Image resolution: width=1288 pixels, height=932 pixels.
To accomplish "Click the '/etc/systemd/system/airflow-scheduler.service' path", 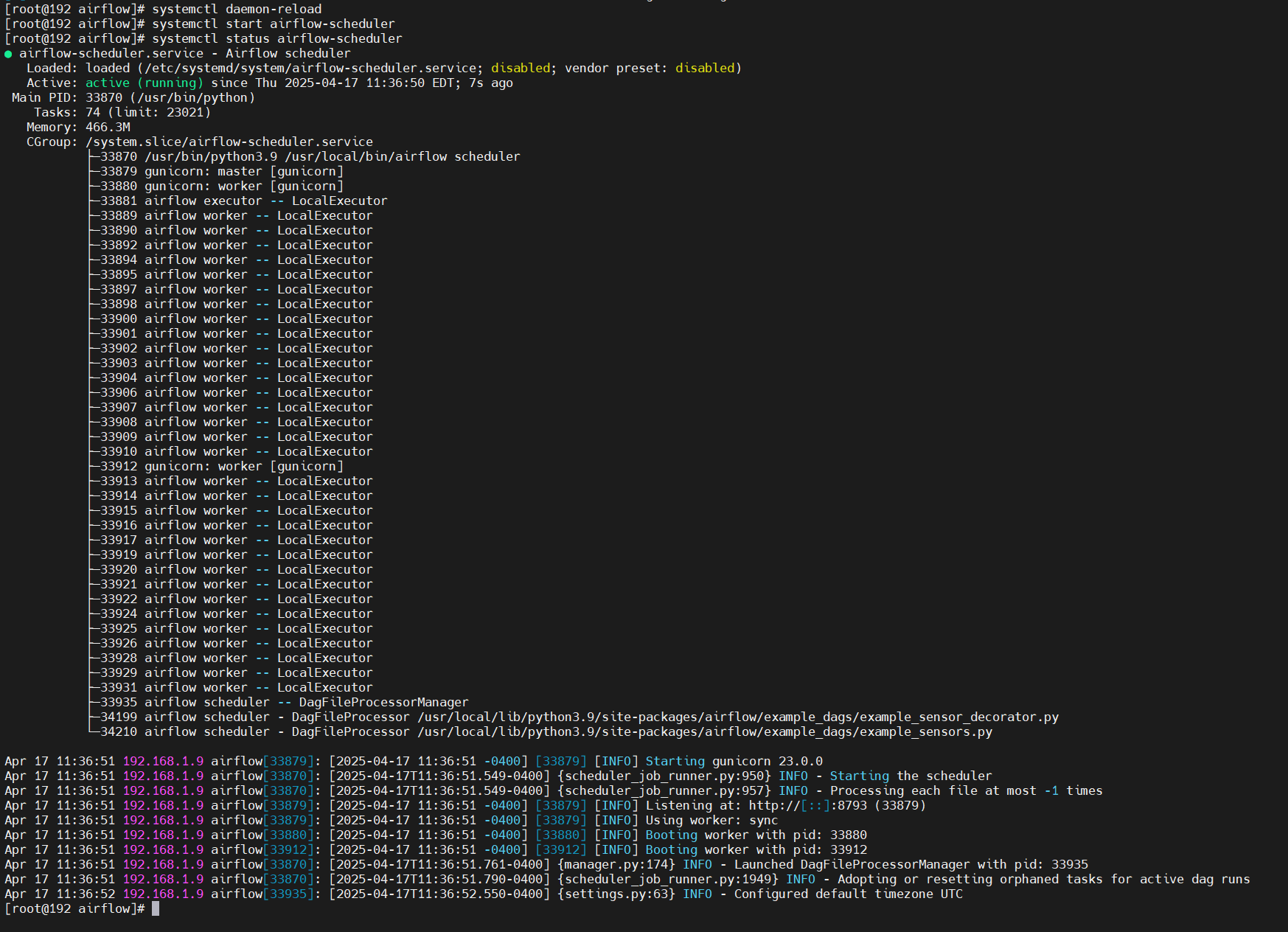I will 310,68.
